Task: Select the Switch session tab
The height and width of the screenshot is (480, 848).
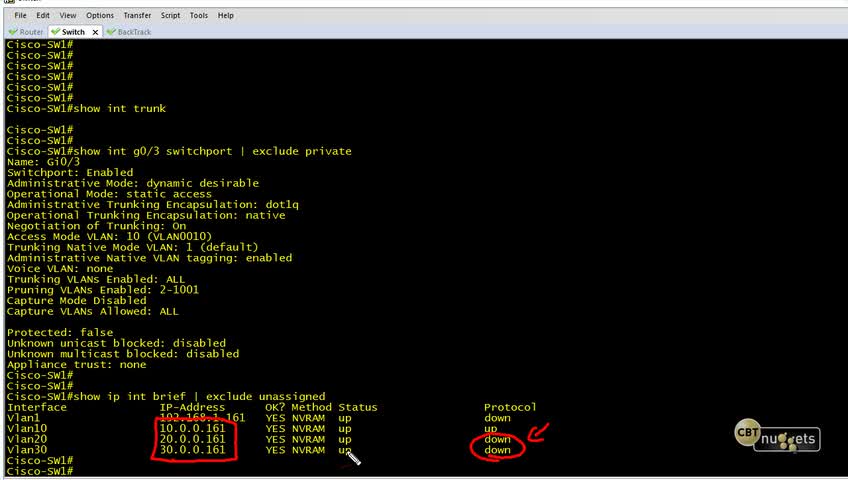Action: (74, 32)
